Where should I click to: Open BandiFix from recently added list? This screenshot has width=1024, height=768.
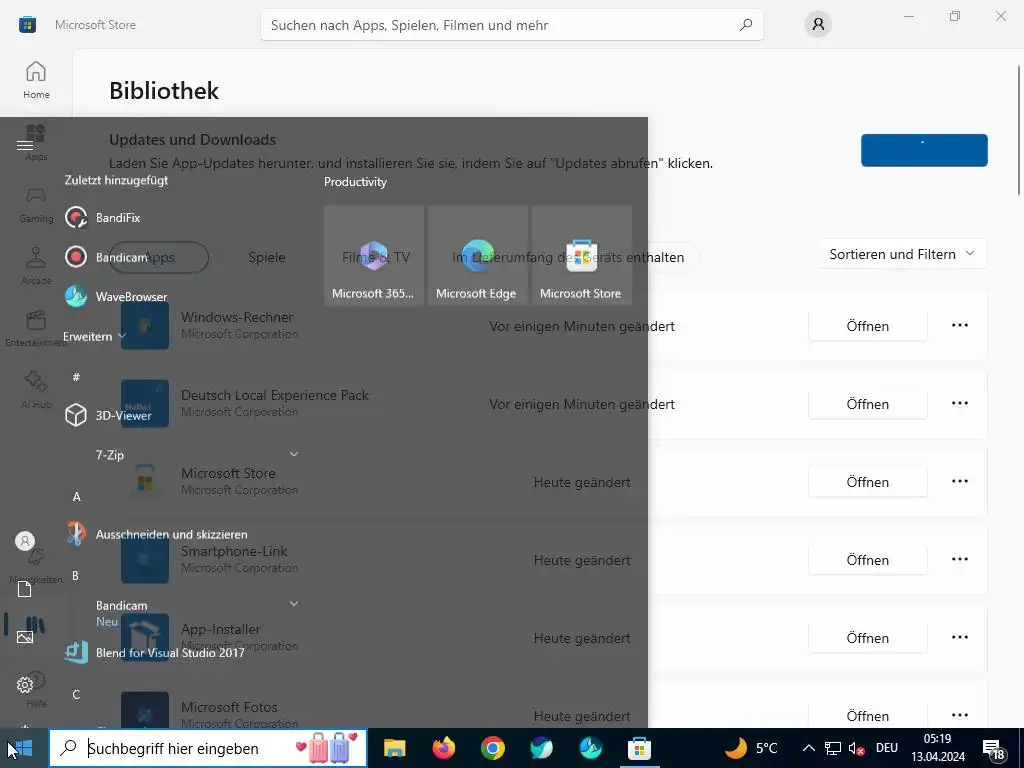pyautogui.click(x=118, y=217)
